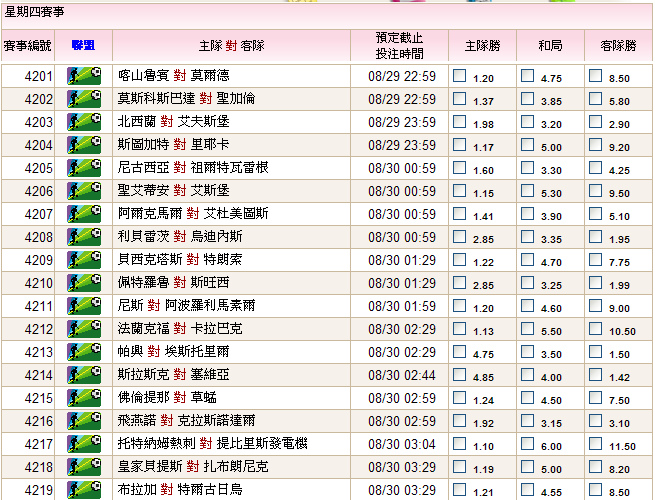Click the league icon for match 4208
Viewport: 655px width, 500px height.
click(84, 237)
